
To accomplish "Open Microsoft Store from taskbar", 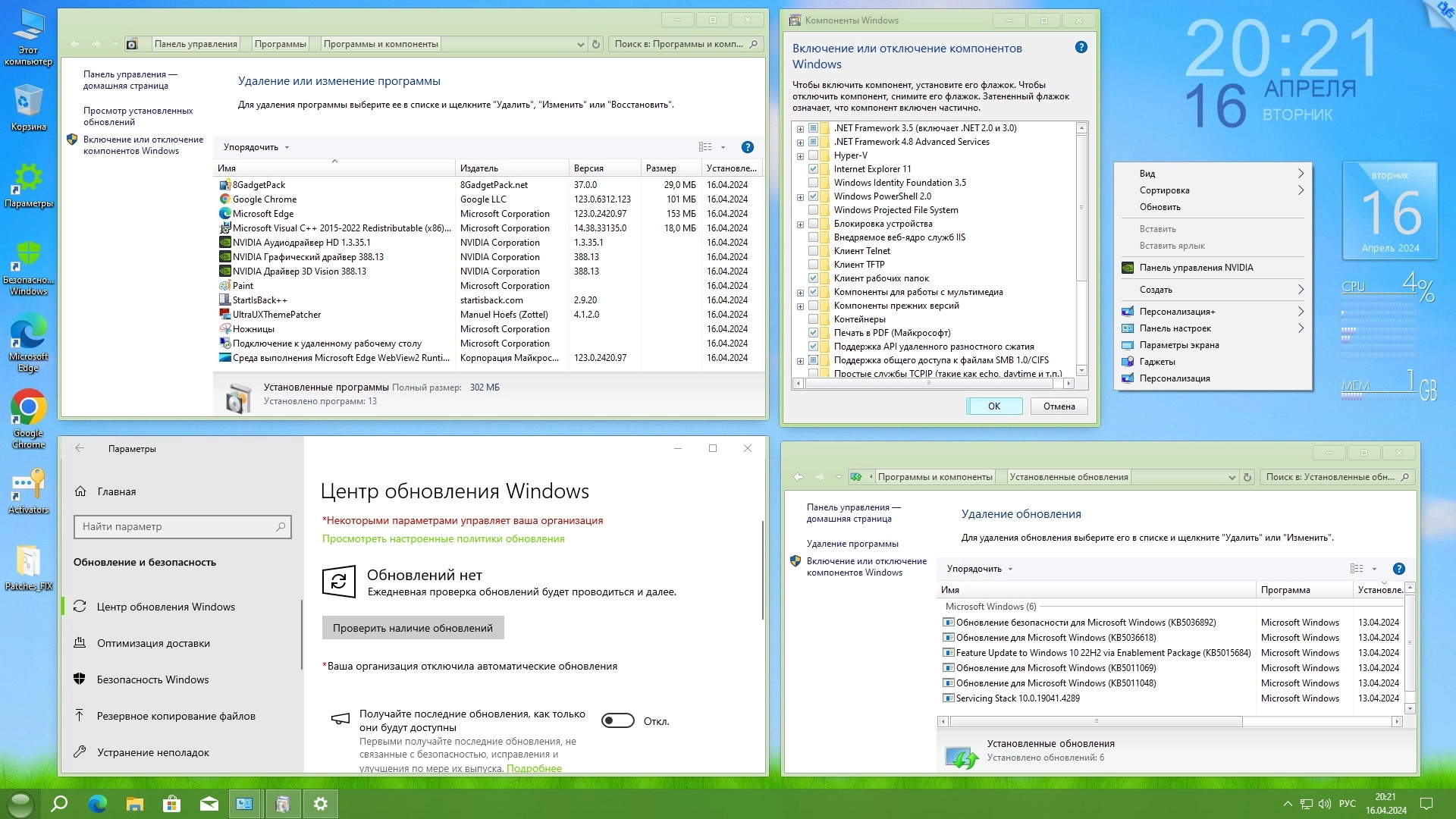I will [x=172, y=804].
